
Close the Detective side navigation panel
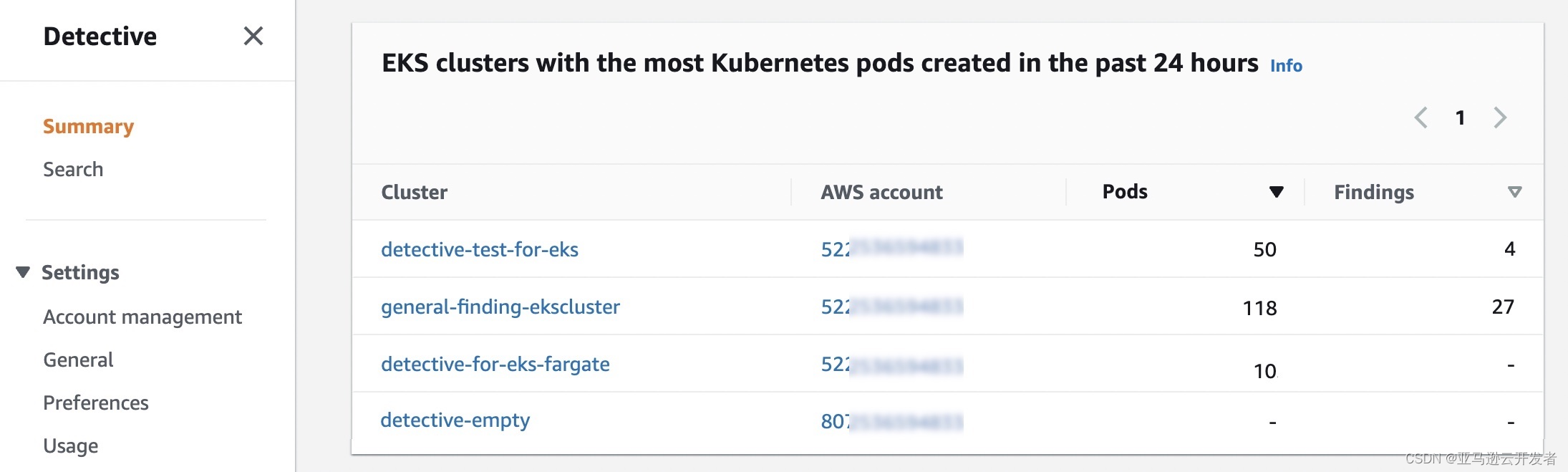253,36
